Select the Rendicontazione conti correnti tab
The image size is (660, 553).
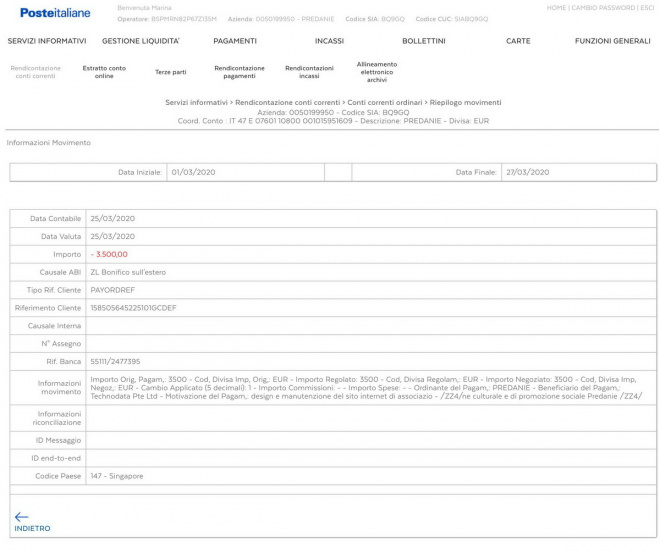click(x=36, y=72)
